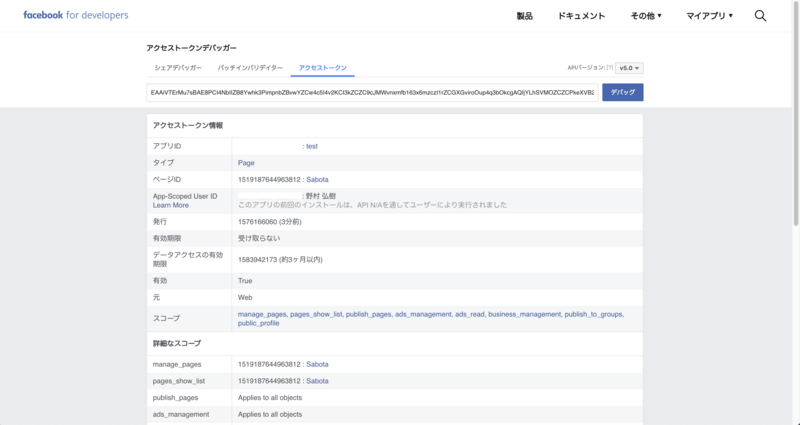
Task: Open the test app link
Action: [312, 146]
